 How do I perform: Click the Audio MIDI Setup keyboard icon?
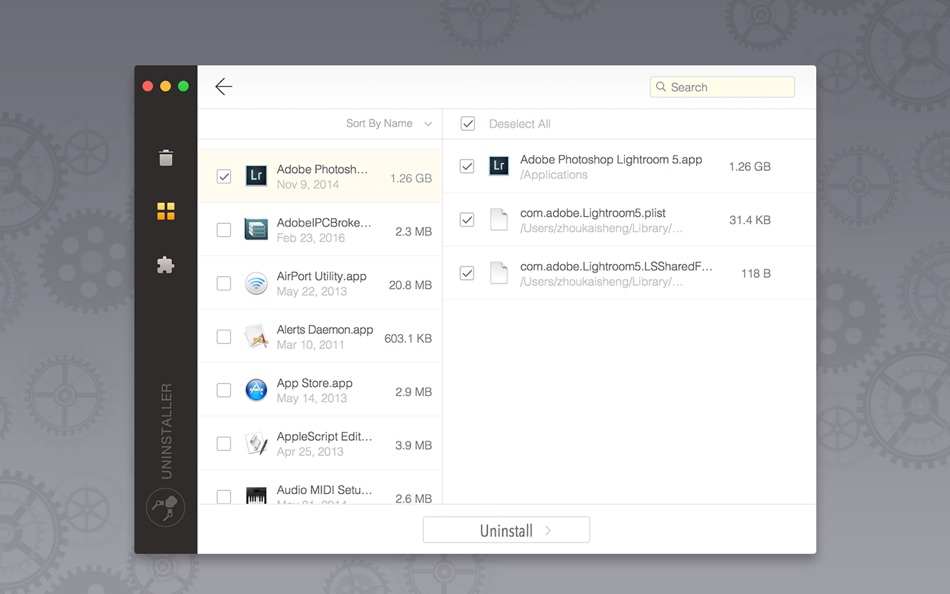pyautogui.click(x=256, y=495)
